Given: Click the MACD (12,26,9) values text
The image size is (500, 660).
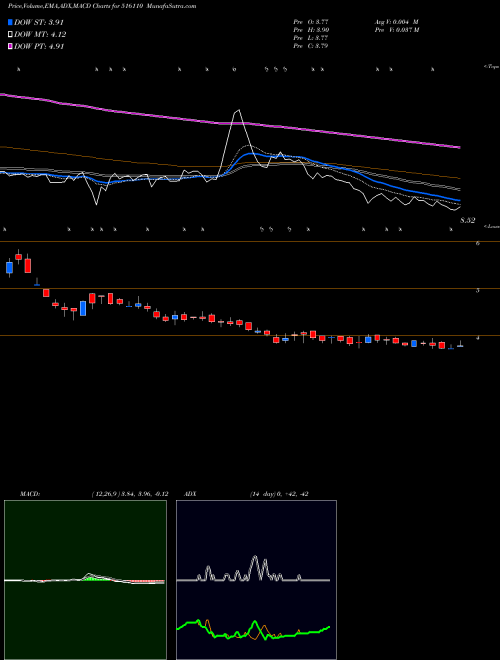Looking at the screenshot, I should click(130, 494).
